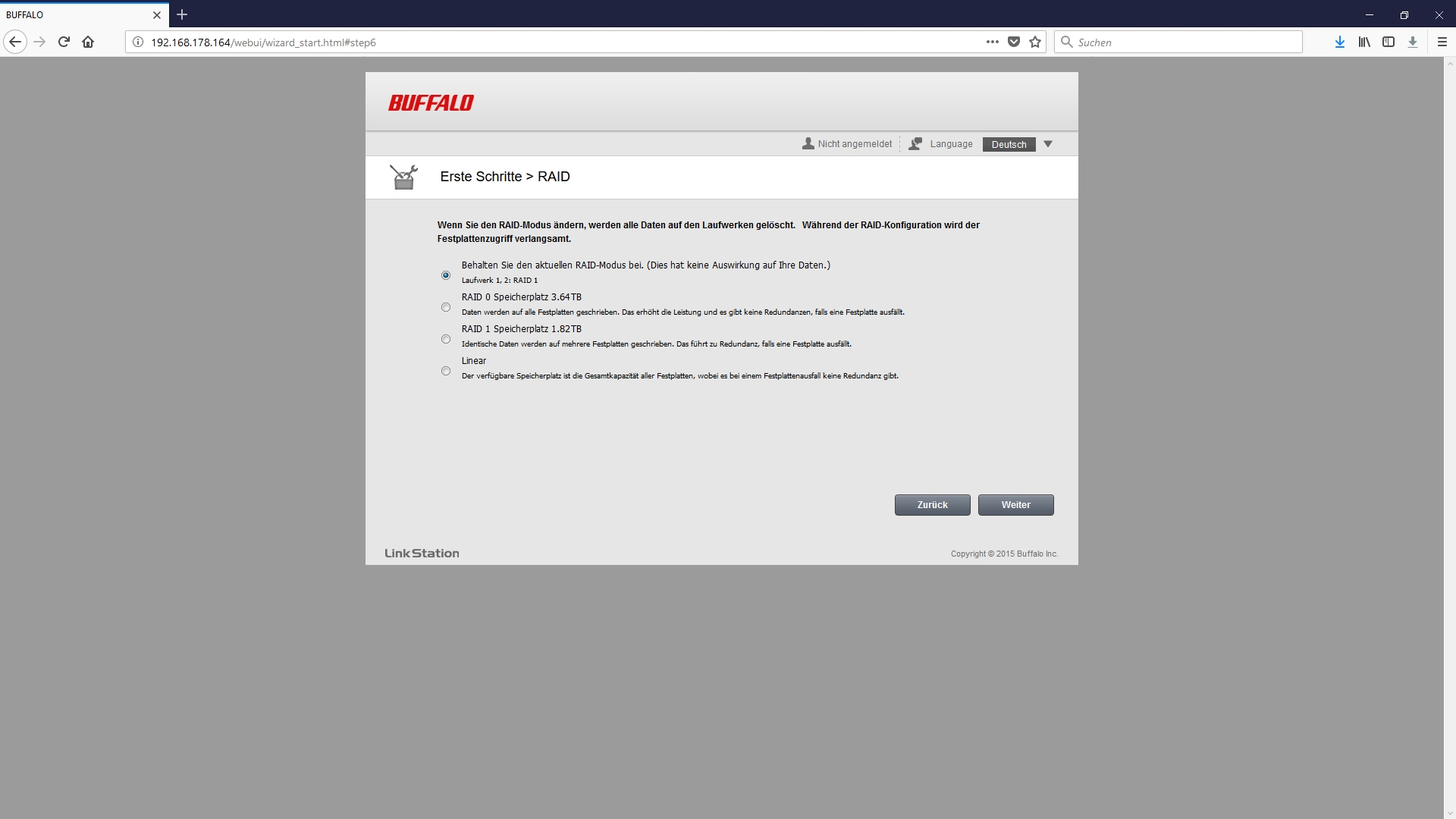Click the Weiter button
This screenshot has width=1456, height=819.
click(x=1015, y=505)
